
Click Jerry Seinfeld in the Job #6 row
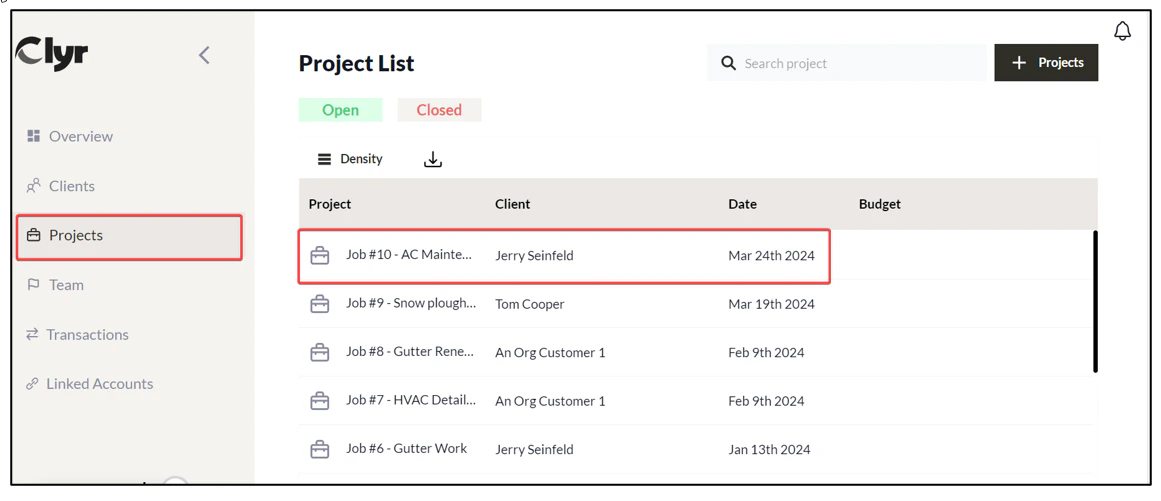pyautogui.click(x=534, y=449)
